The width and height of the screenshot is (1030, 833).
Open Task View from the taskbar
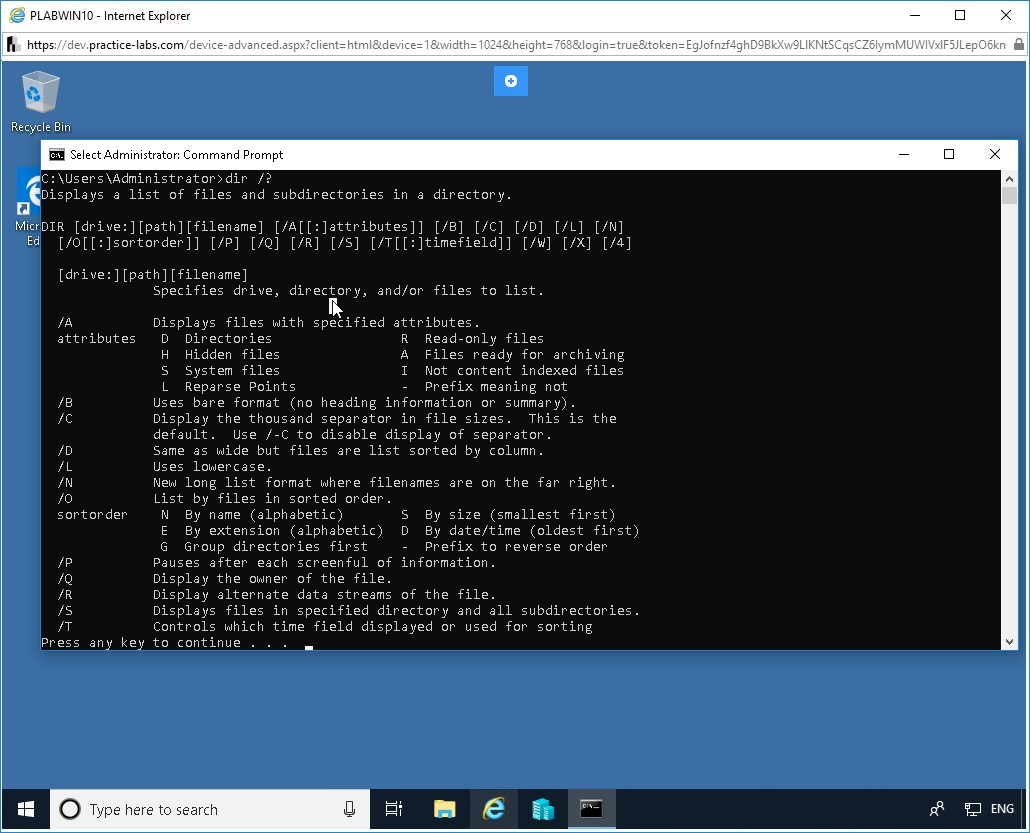point(393,809)
